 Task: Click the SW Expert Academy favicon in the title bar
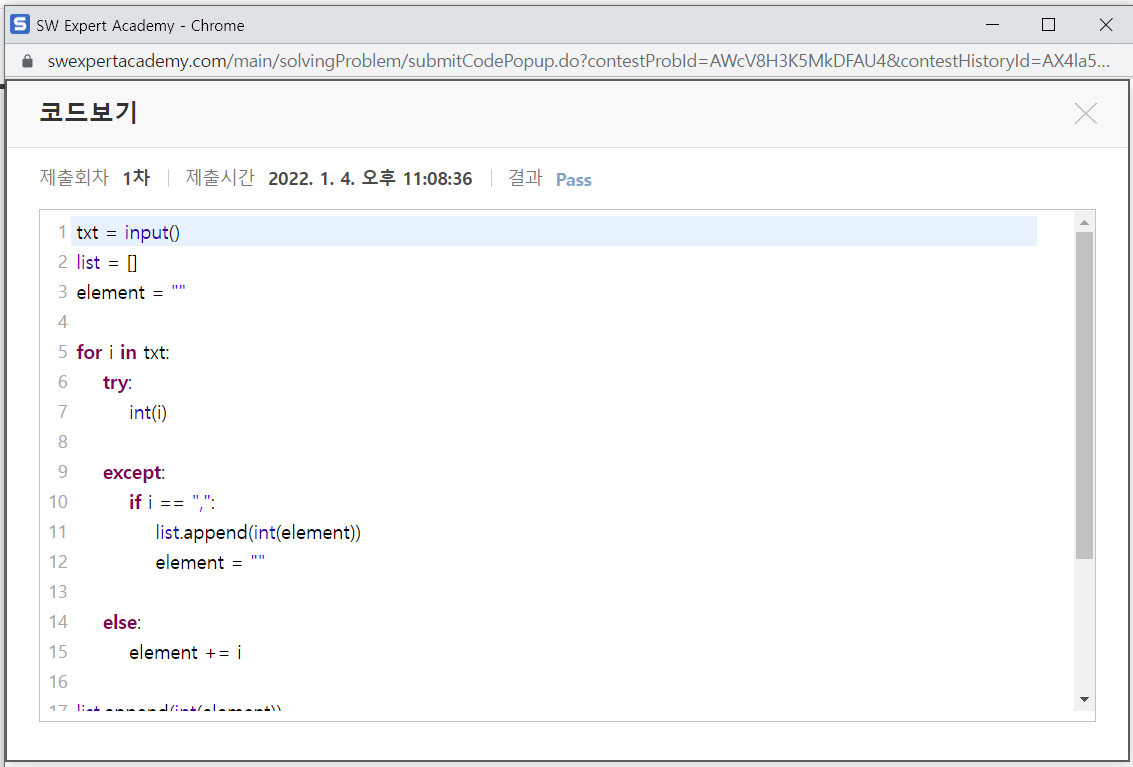pyautogui.click(x=20, y=25)
